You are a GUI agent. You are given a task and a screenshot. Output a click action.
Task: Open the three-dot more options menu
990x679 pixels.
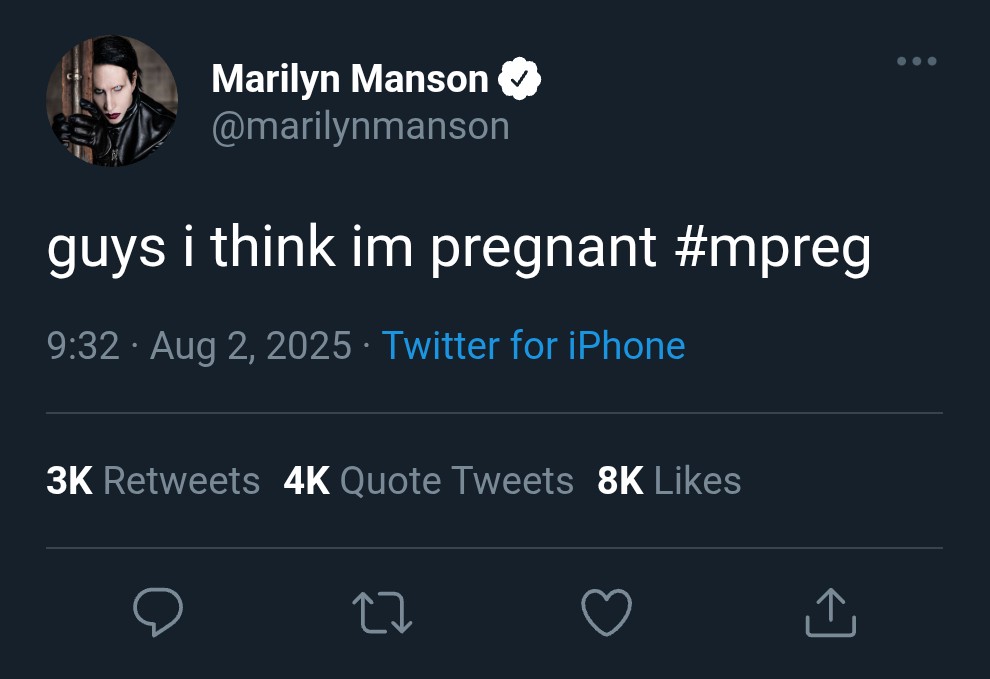point(916,62)
